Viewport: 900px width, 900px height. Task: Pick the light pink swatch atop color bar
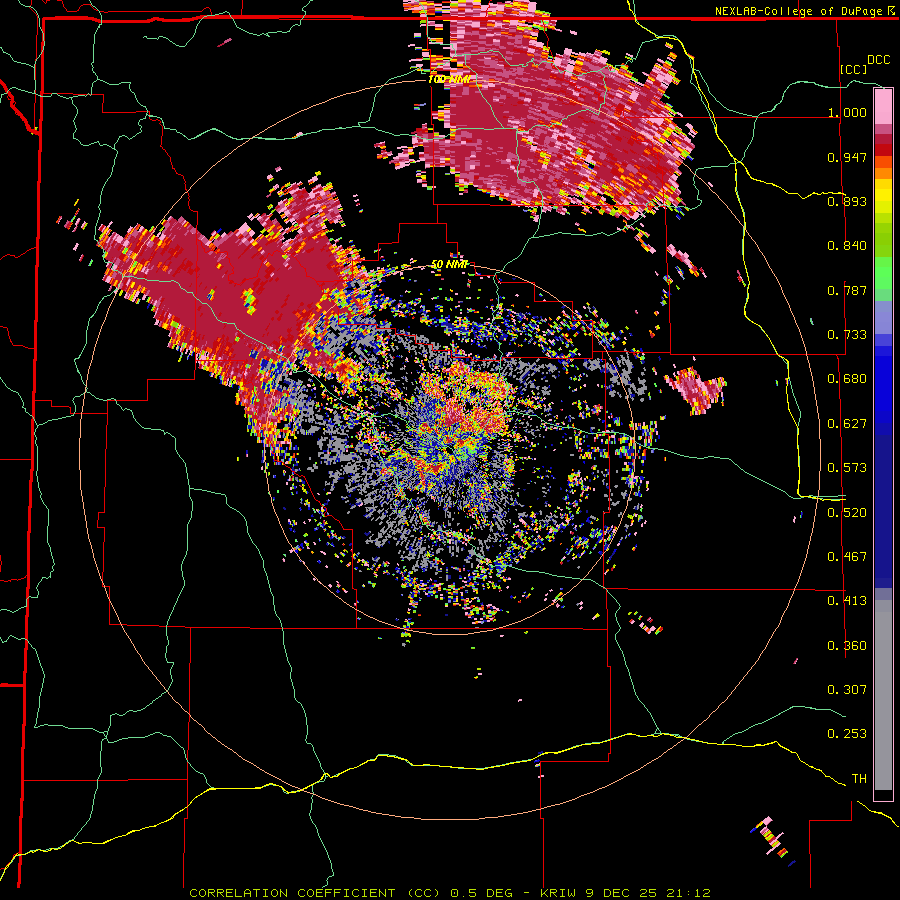point(883,107)
